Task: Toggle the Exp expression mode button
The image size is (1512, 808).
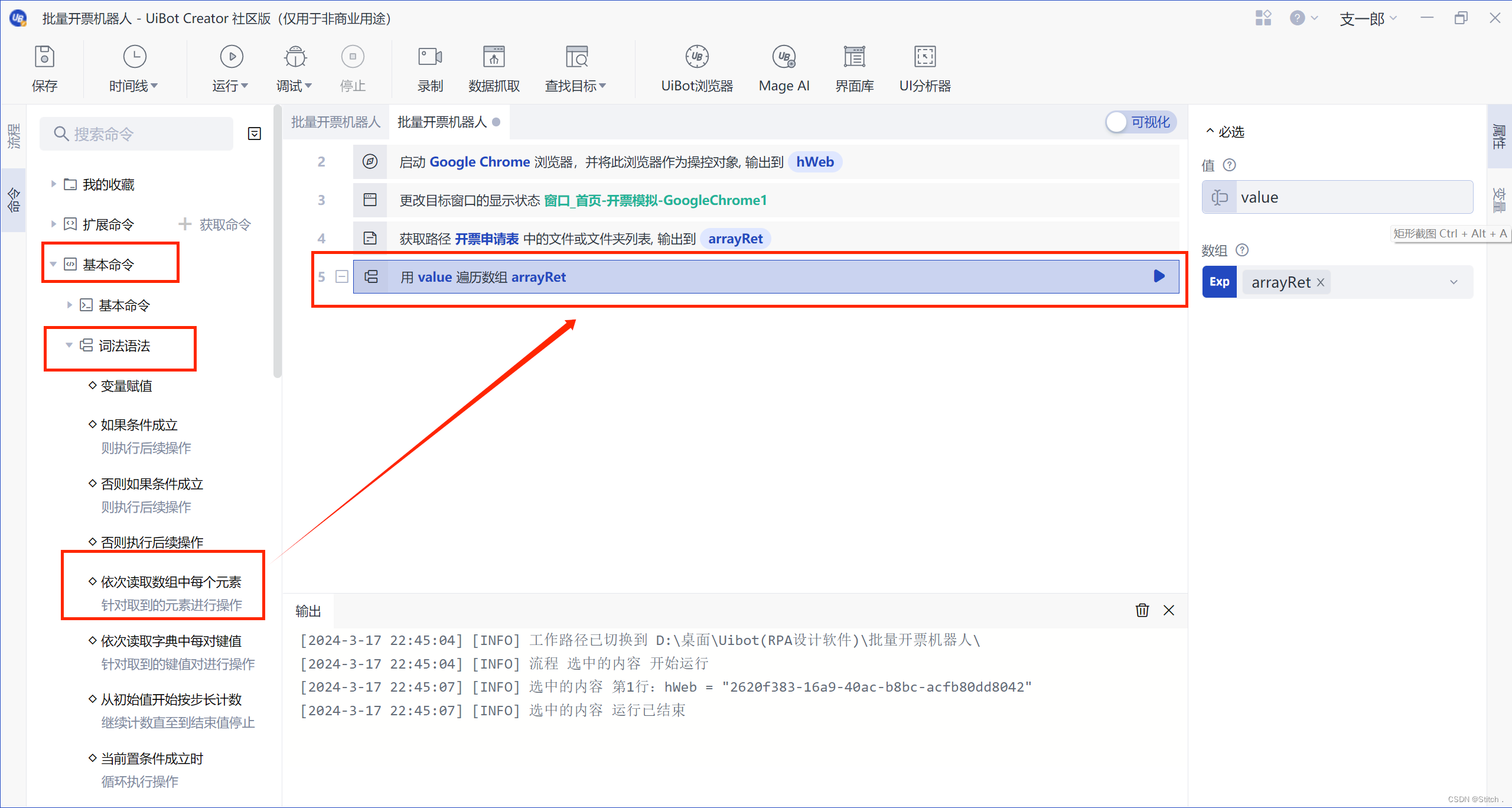Action: (x=1219, y=282)
